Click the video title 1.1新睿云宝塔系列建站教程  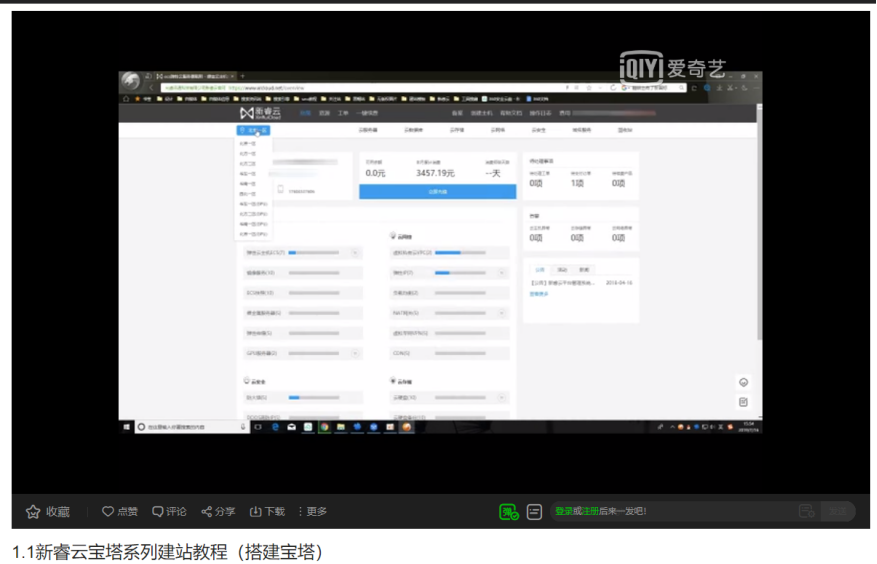(x=167, y=552)
